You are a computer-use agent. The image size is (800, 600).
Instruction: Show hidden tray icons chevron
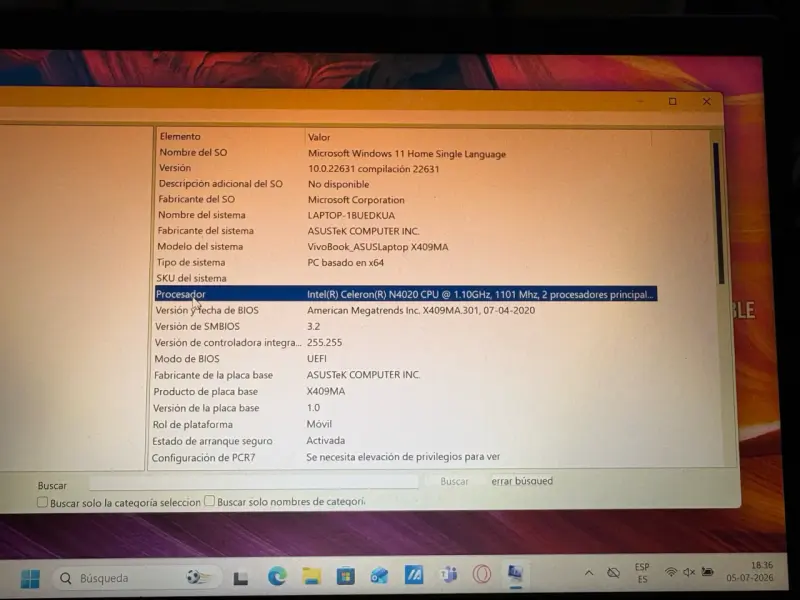[589, 573]
